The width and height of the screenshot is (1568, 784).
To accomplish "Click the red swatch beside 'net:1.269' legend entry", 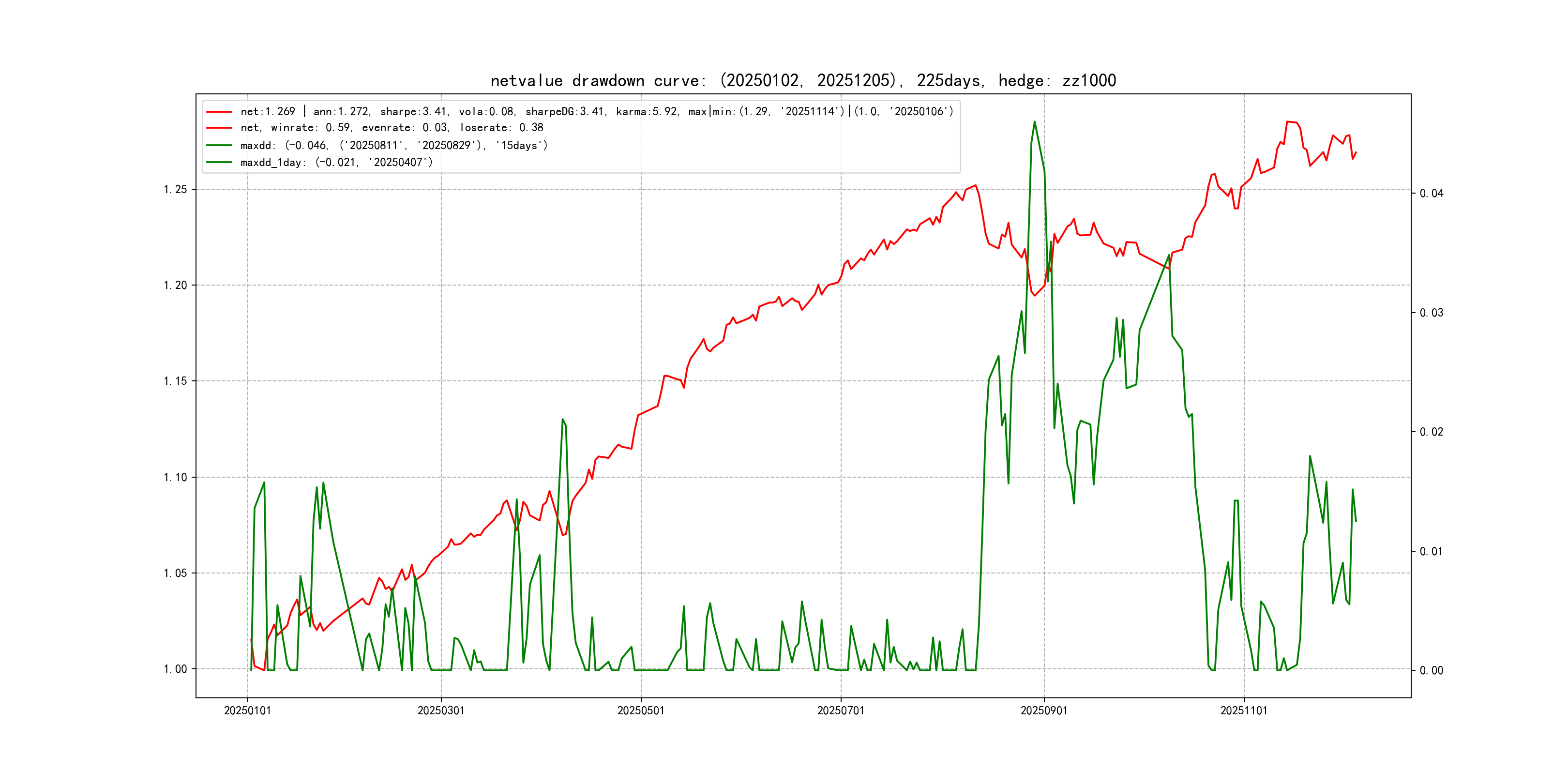I will pyautogui.click(x=219, y=112).
